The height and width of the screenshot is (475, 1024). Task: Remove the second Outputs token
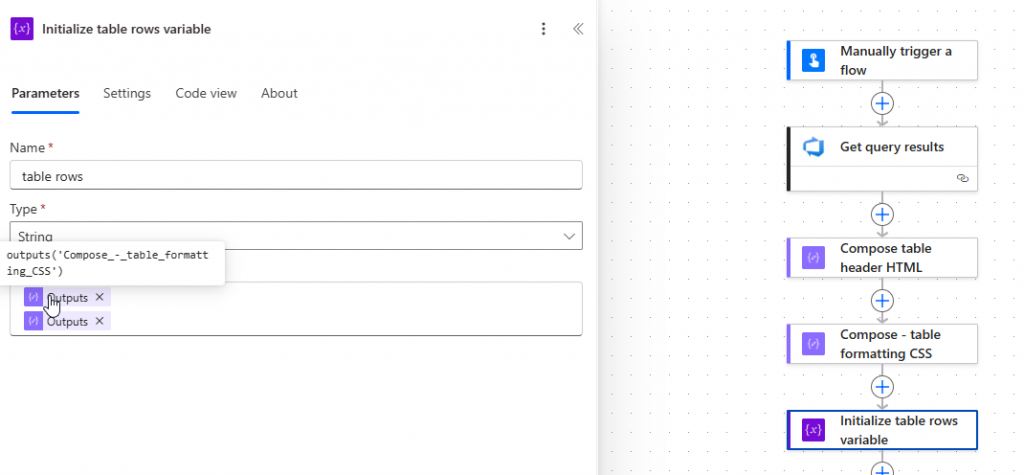(x=100, y=321)
